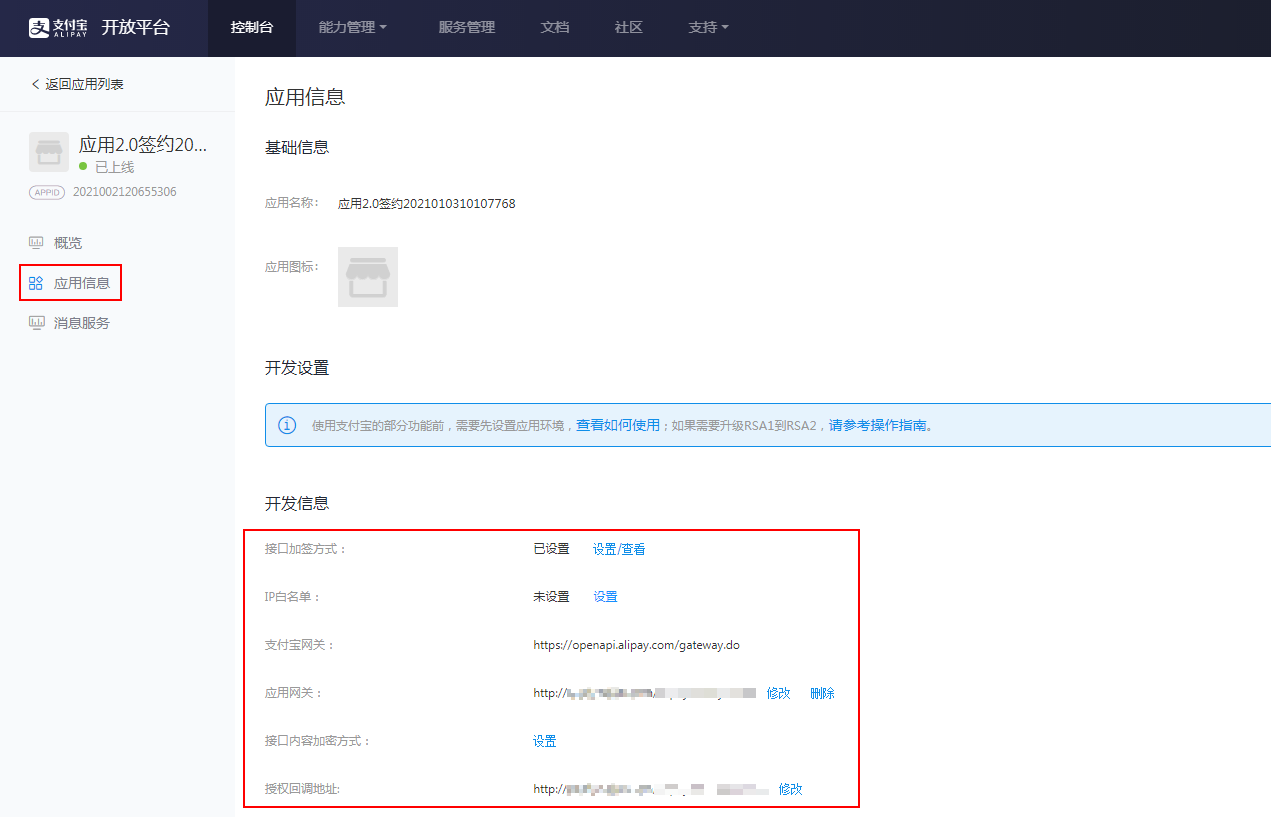The height and width of the screenshot is (817, 1271).
Task: Click 设置 link for IP白名单
Action: pos(605,597)
